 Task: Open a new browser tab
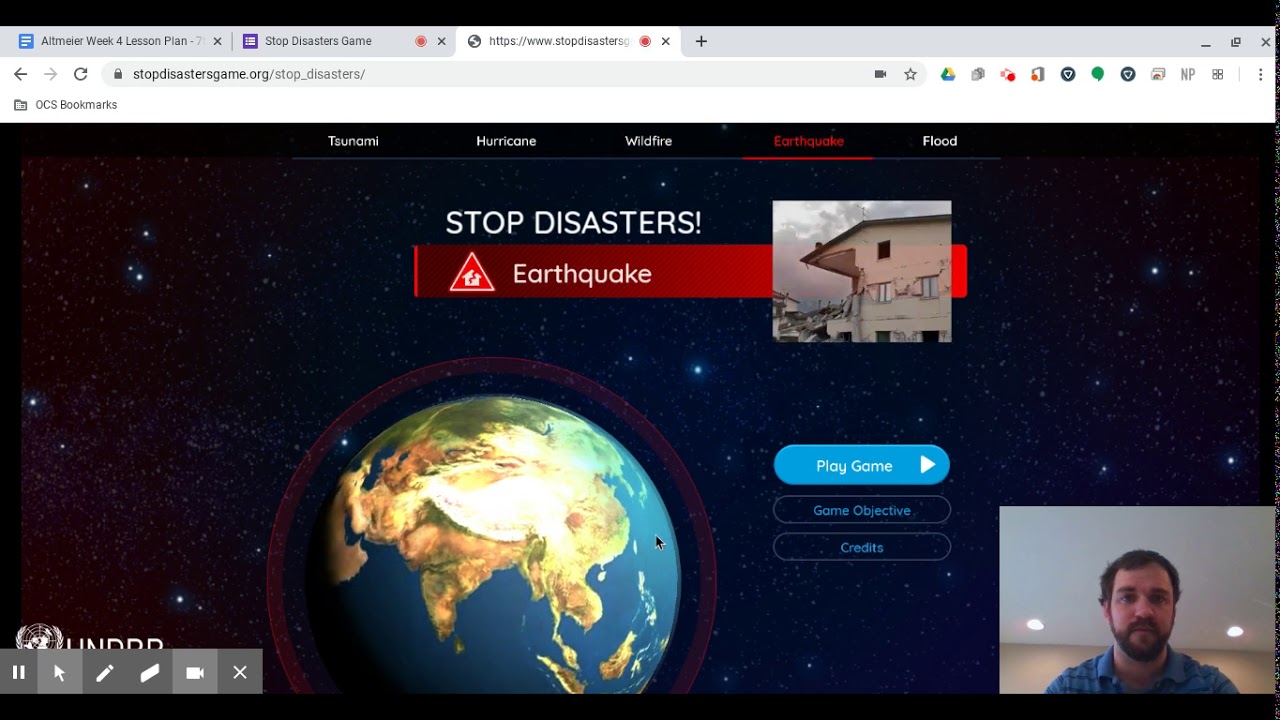701,41
